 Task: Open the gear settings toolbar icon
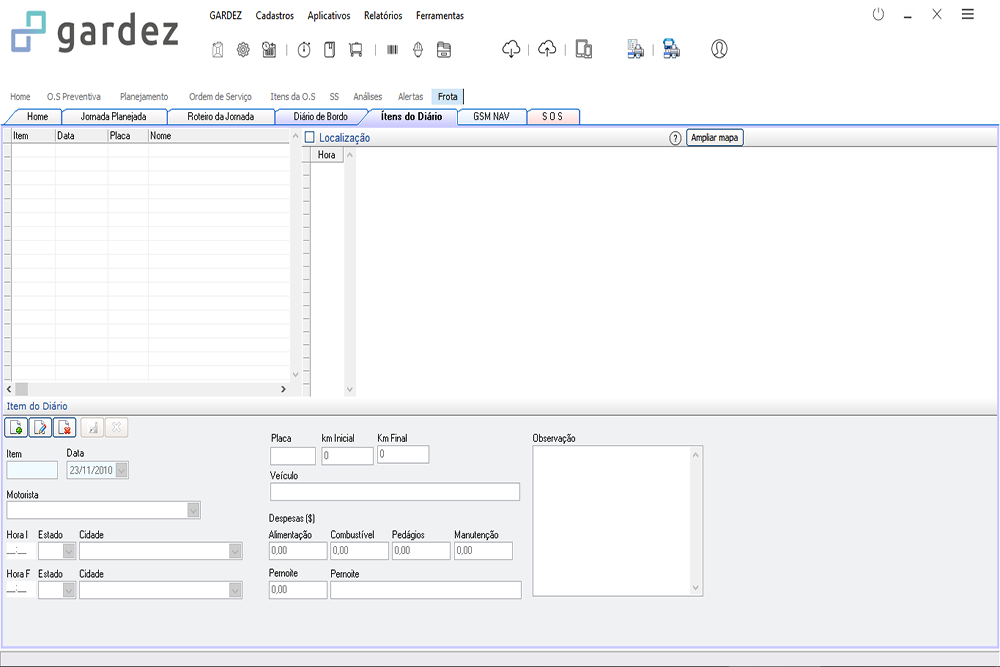243,50
